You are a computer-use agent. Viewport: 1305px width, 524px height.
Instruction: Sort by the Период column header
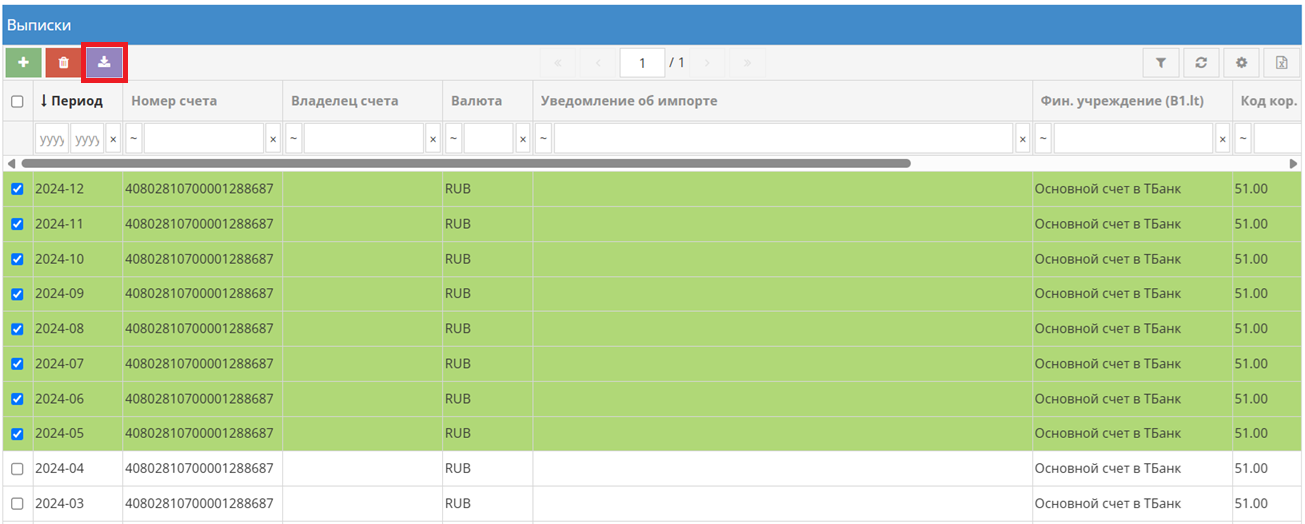77,101
